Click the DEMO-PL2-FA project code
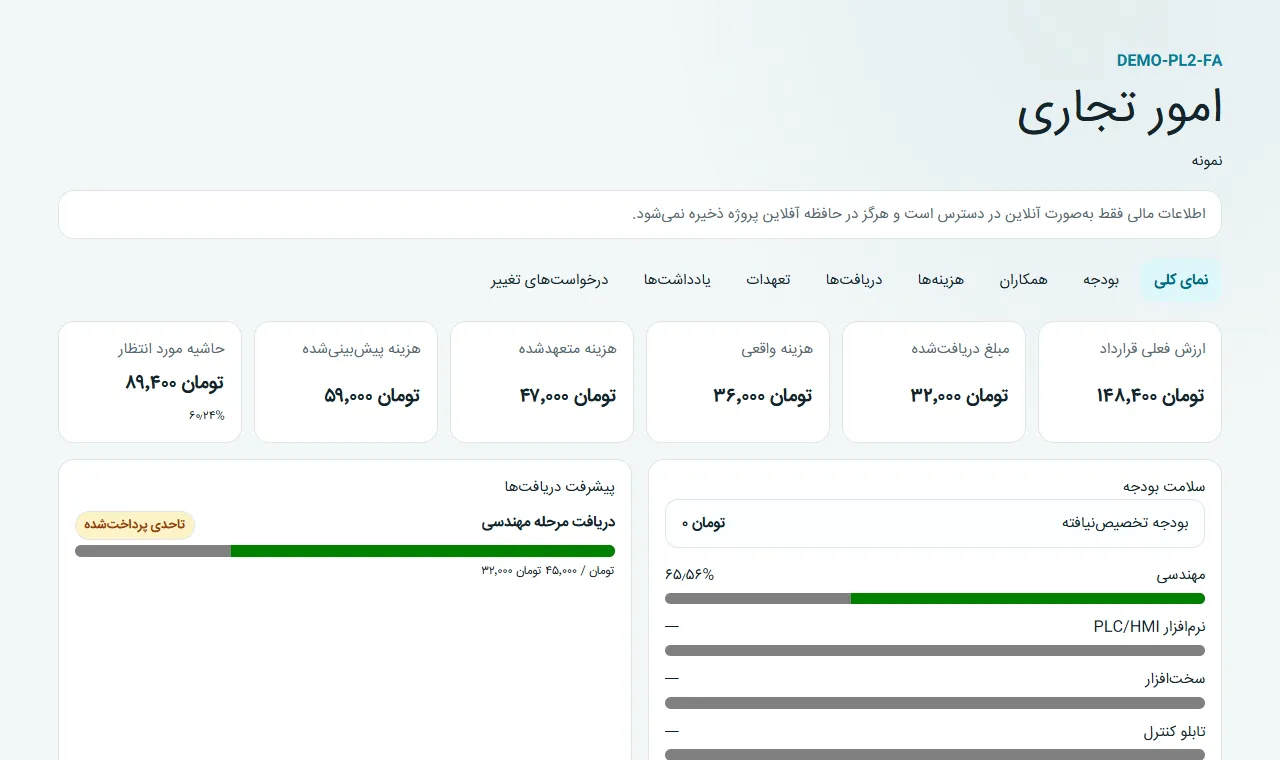Image resolution: width=1280 pixels, height=760 pixels. click(1170, 60)
